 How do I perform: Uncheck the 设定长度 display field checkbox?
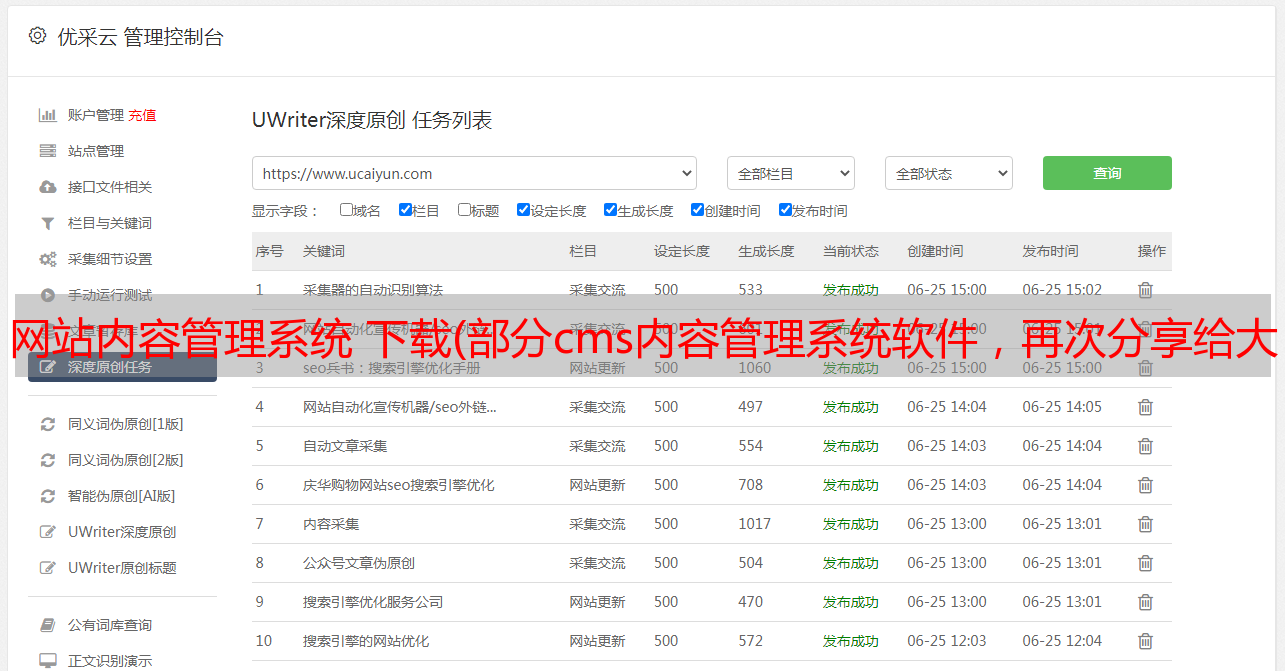(x=523, y=210)
